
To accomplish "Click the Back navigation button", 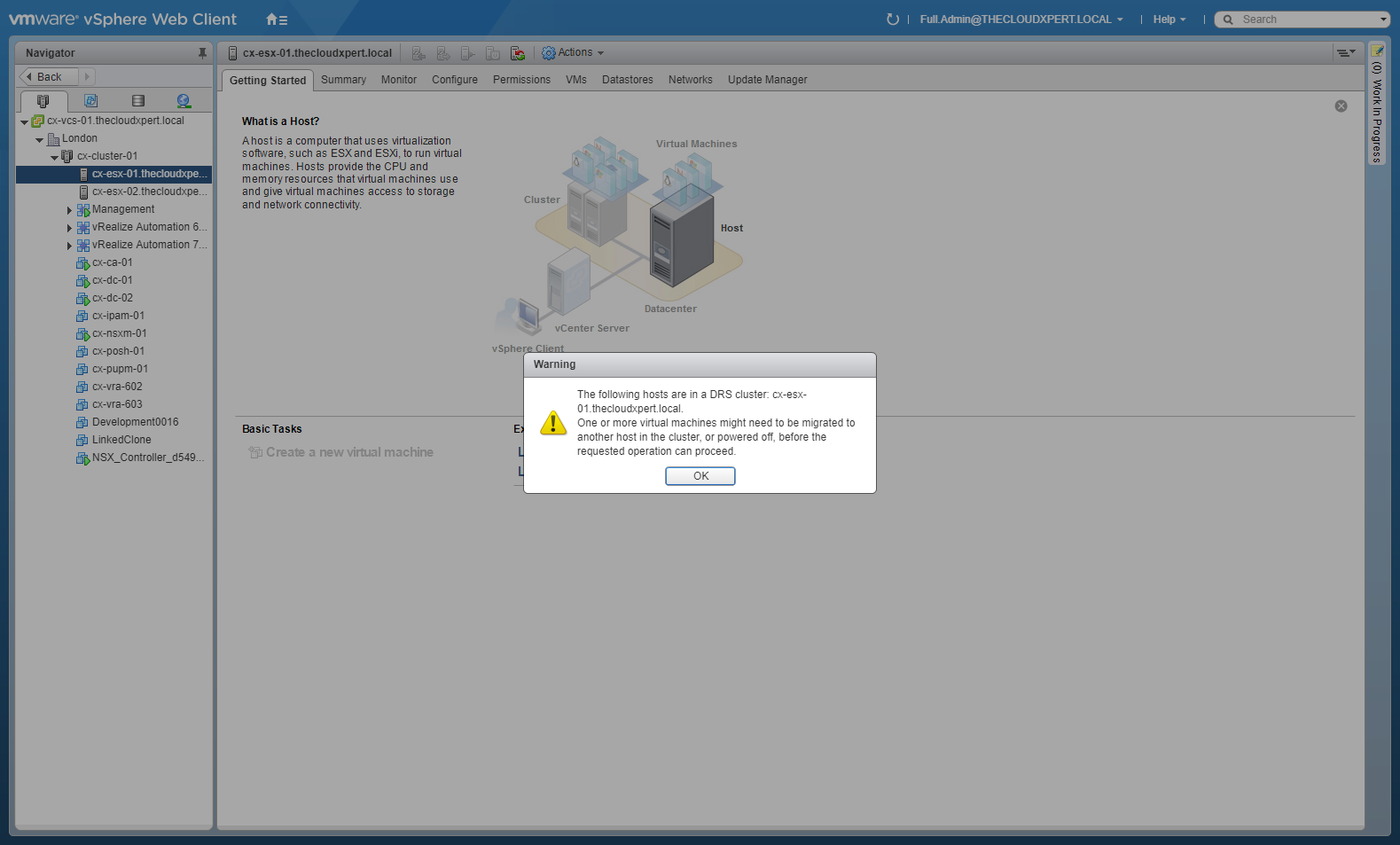I will tap(49, 77).
